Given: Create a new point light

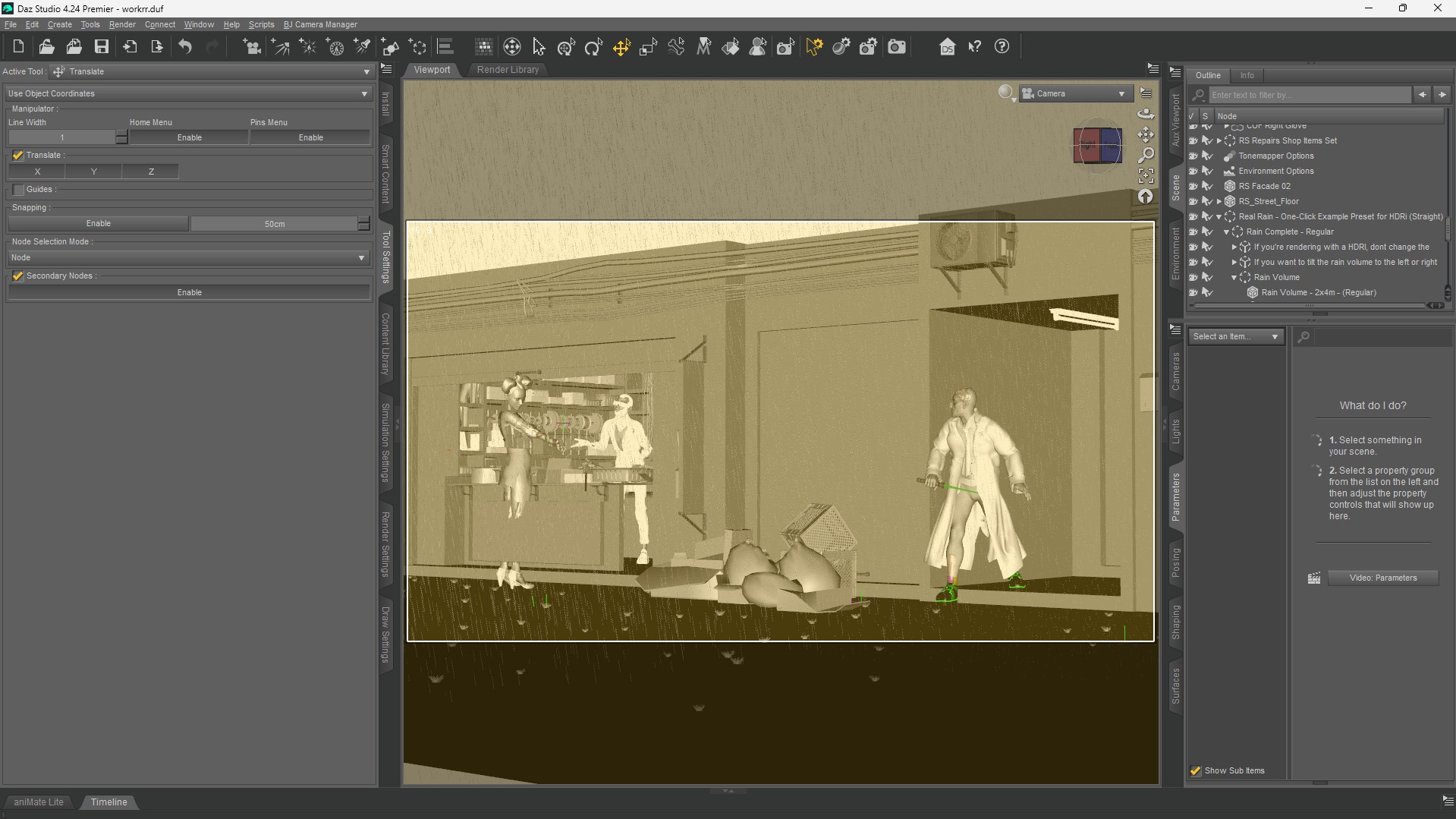Looking at the screenshot, I should point(307,47).
